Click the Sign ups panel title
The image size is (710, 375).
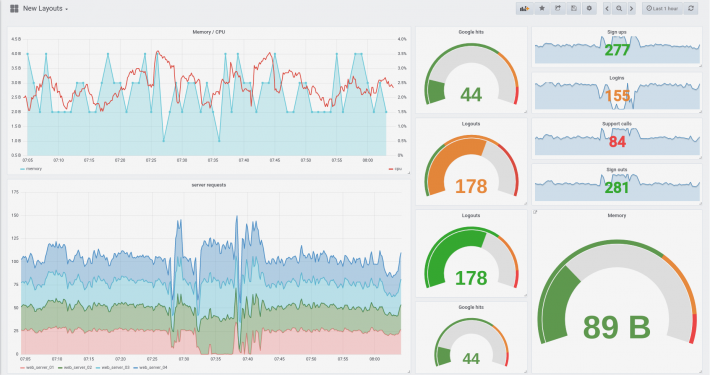pyautogui.click(x=617, y=32)
